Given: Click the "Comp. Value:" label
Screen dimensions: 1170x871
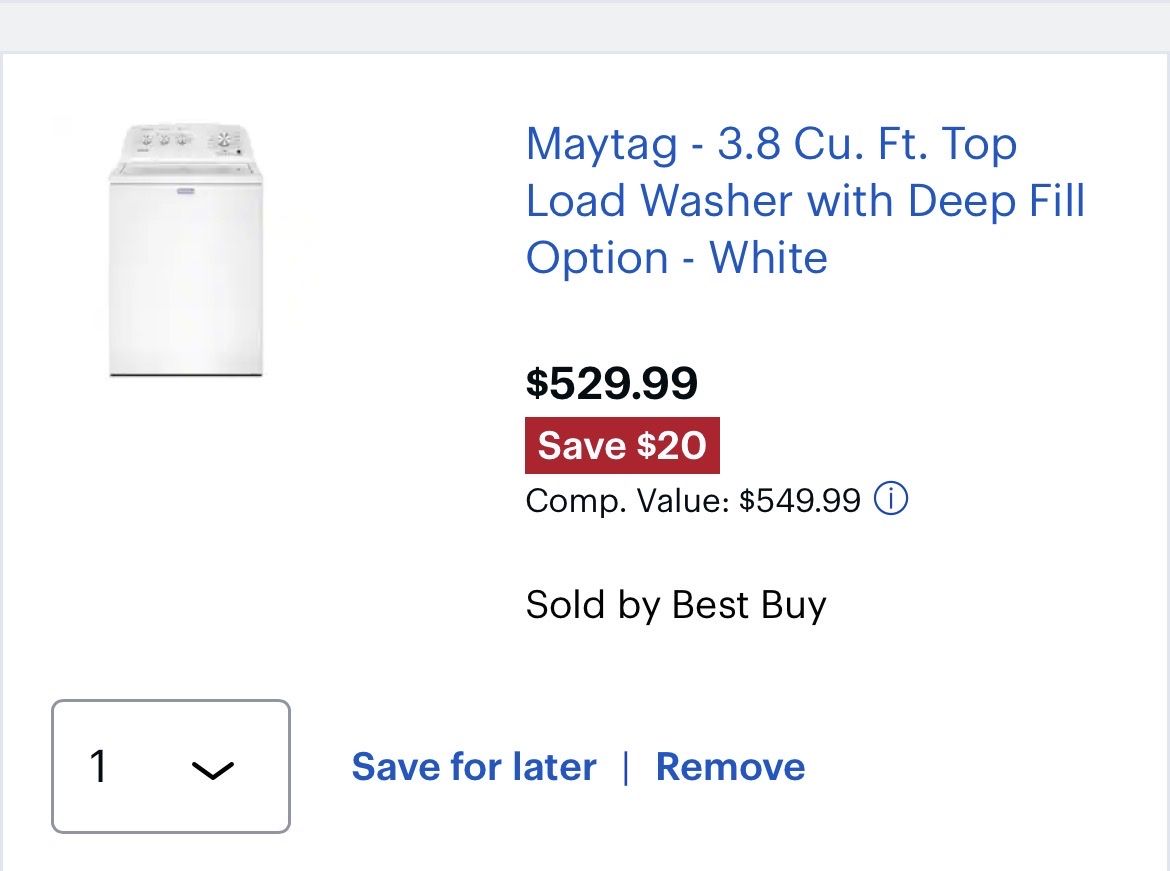Looking at the screenshot, I should (x=628, y=500).
